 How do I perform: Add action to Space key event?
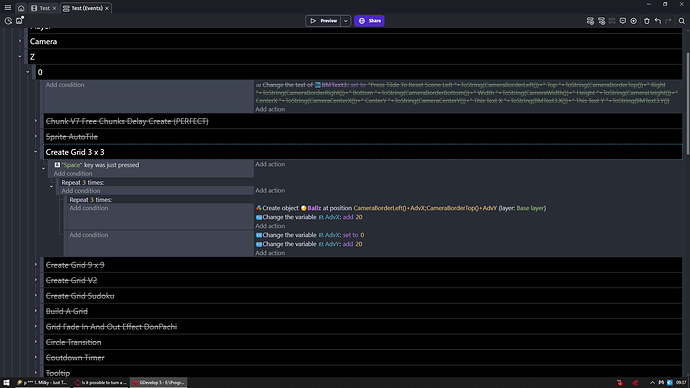click(270, 164)
